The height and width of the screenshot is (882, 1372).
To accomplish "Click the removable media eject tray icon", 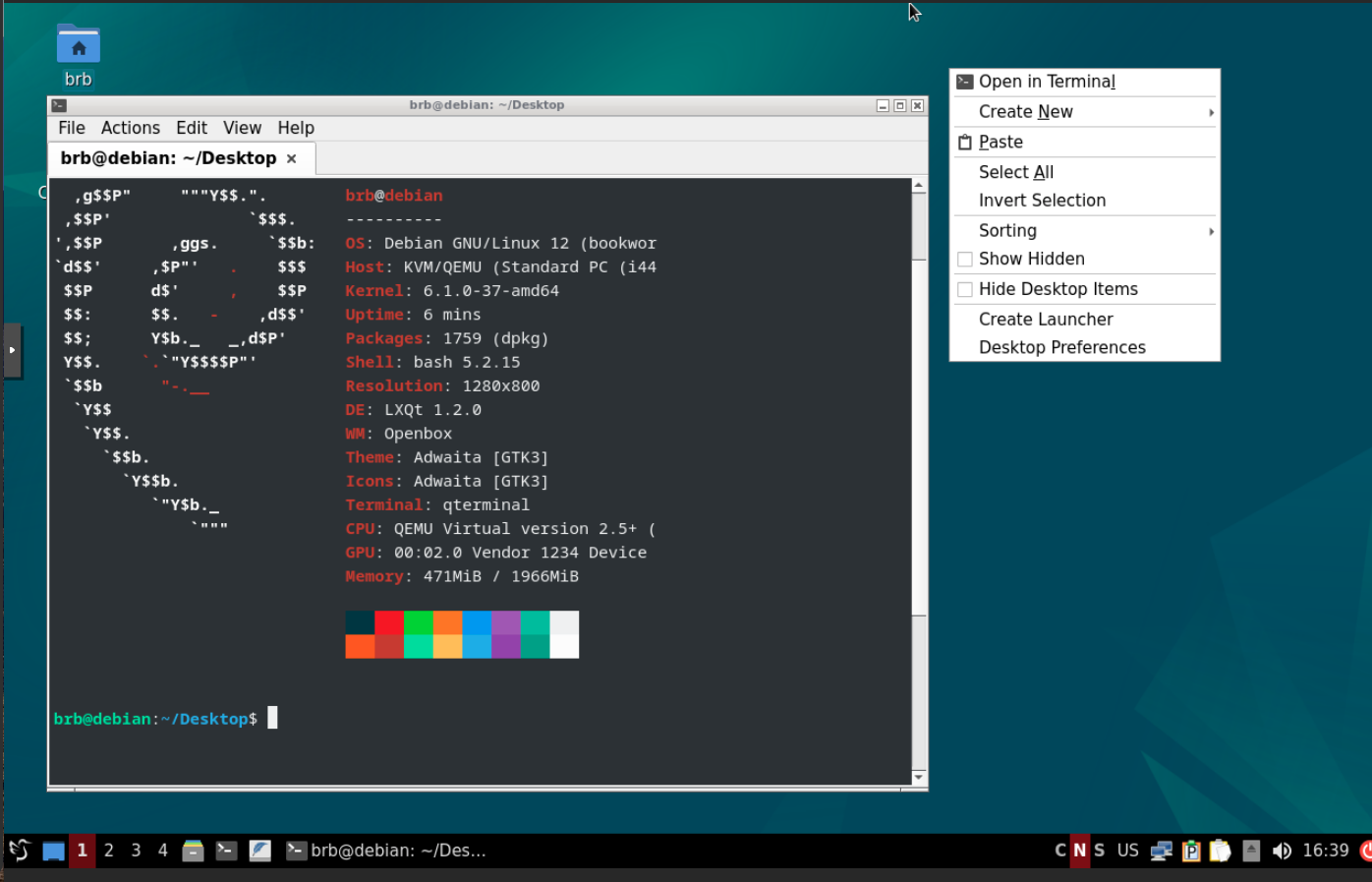I will [1251, 851].
